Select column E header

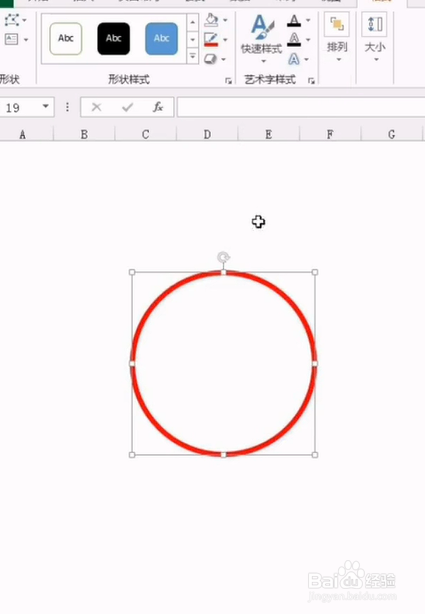(x=269, y=135)
